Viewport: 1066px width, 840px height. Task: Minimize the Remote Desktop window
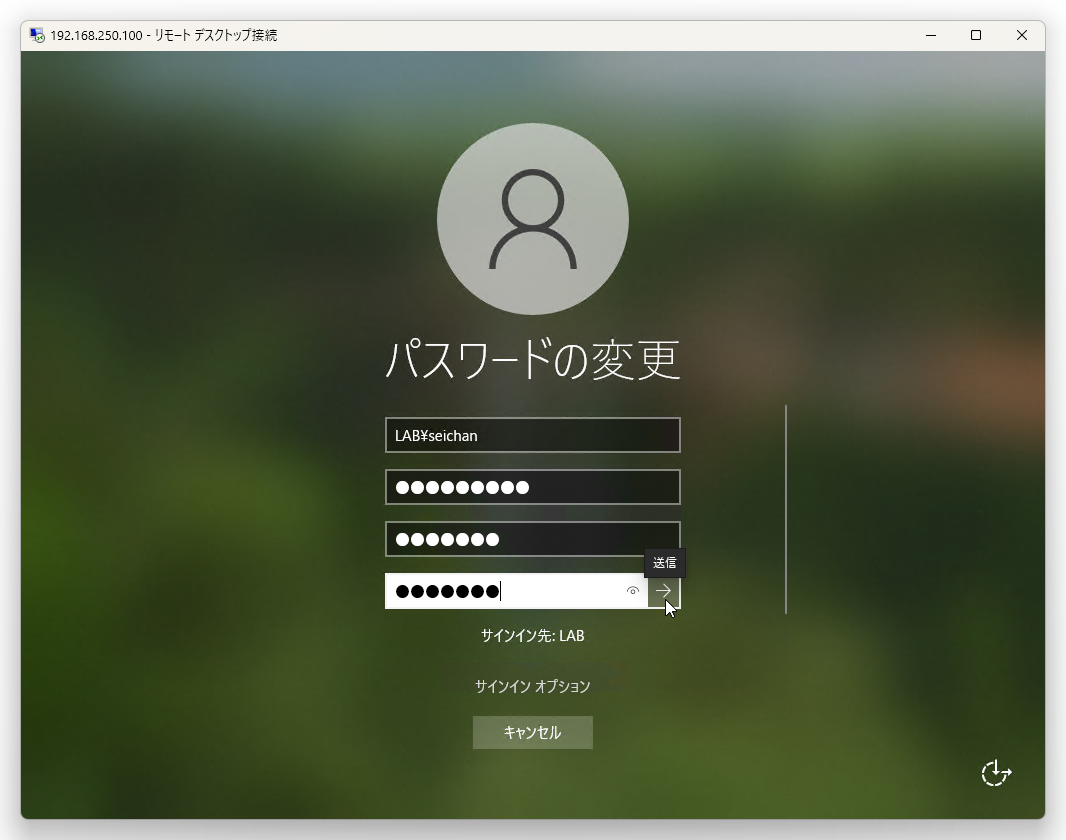[x=931, y=35]
